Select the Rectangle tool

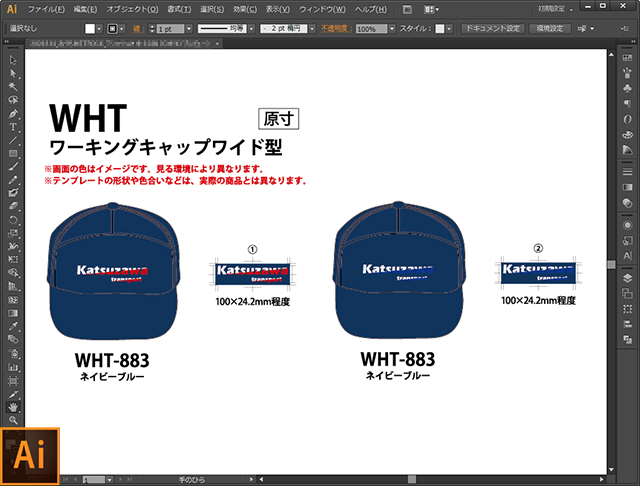(x=13, y=153)
